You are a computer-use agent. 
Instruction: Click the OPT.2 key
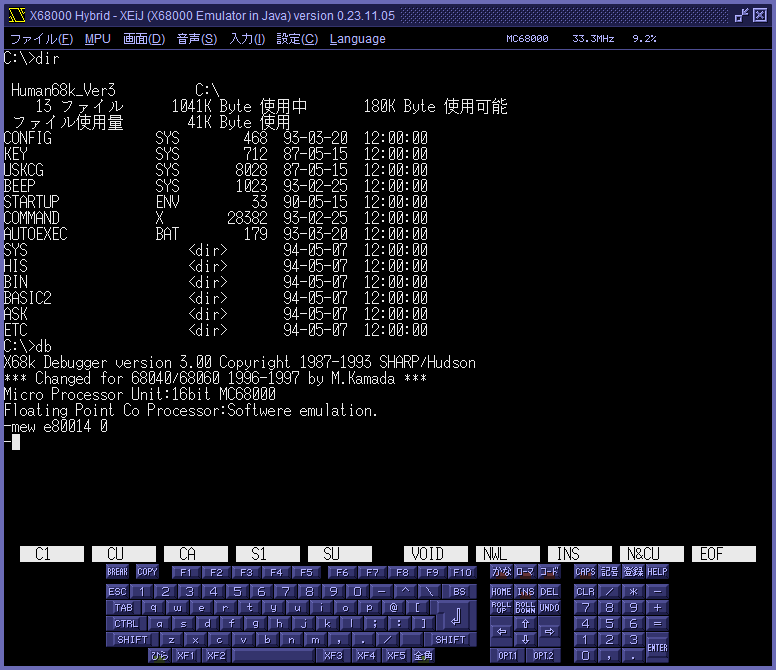coord(543,656)
